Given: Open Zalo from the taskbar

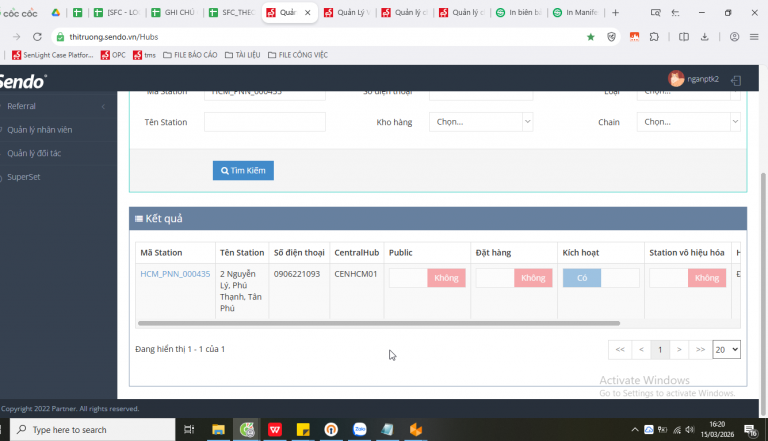Looking at the screenshot, I should [360, 429].
